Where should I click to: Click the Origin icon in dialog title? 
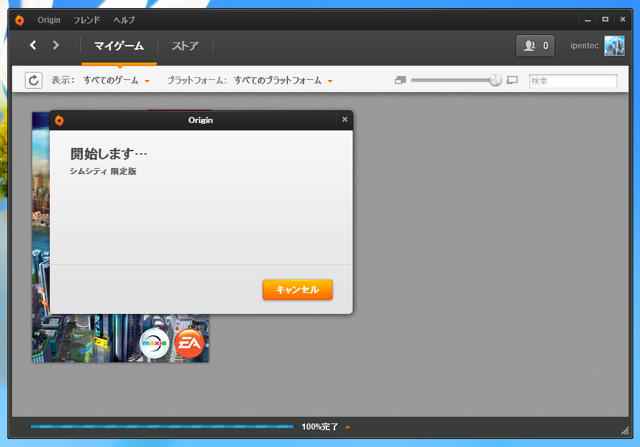[x=59, y=120]
